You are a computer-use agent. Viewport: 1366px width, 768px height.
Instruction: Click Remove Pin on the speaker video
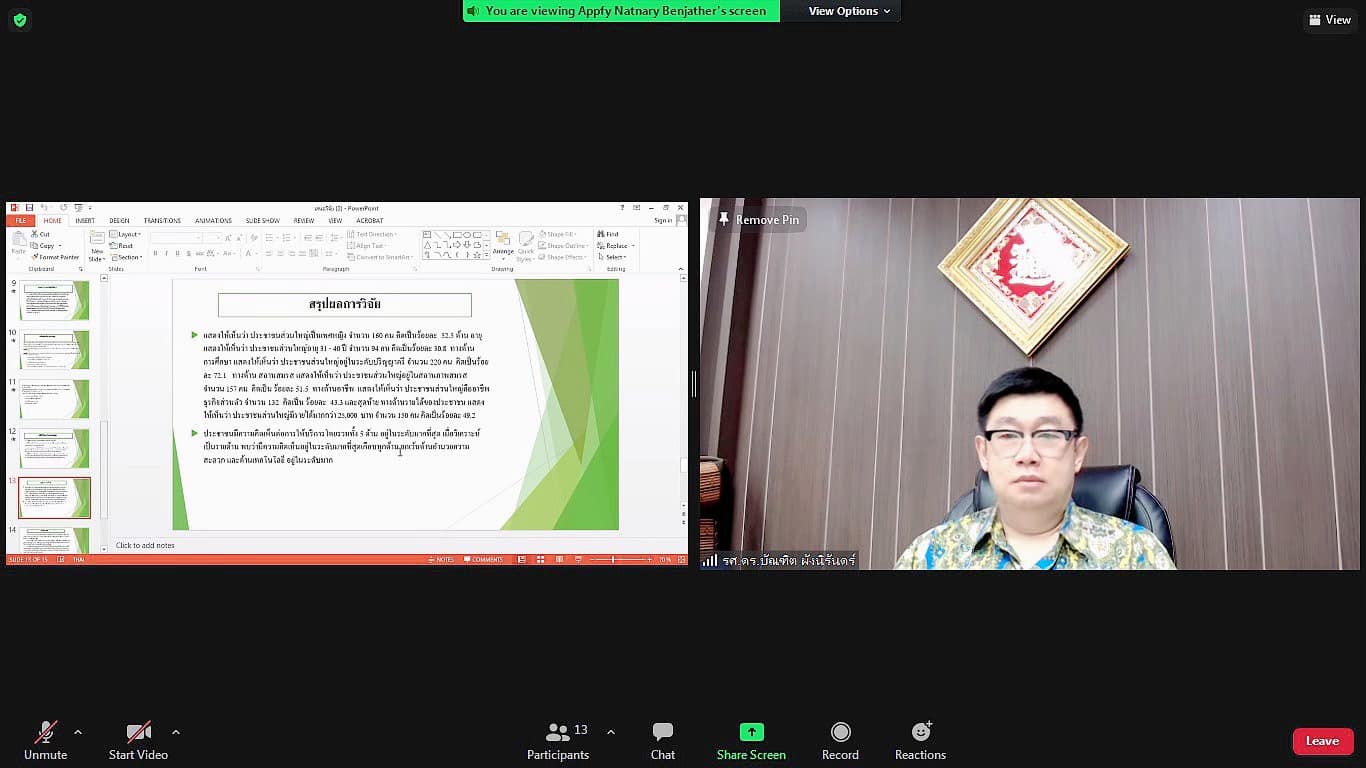(758, 220)
